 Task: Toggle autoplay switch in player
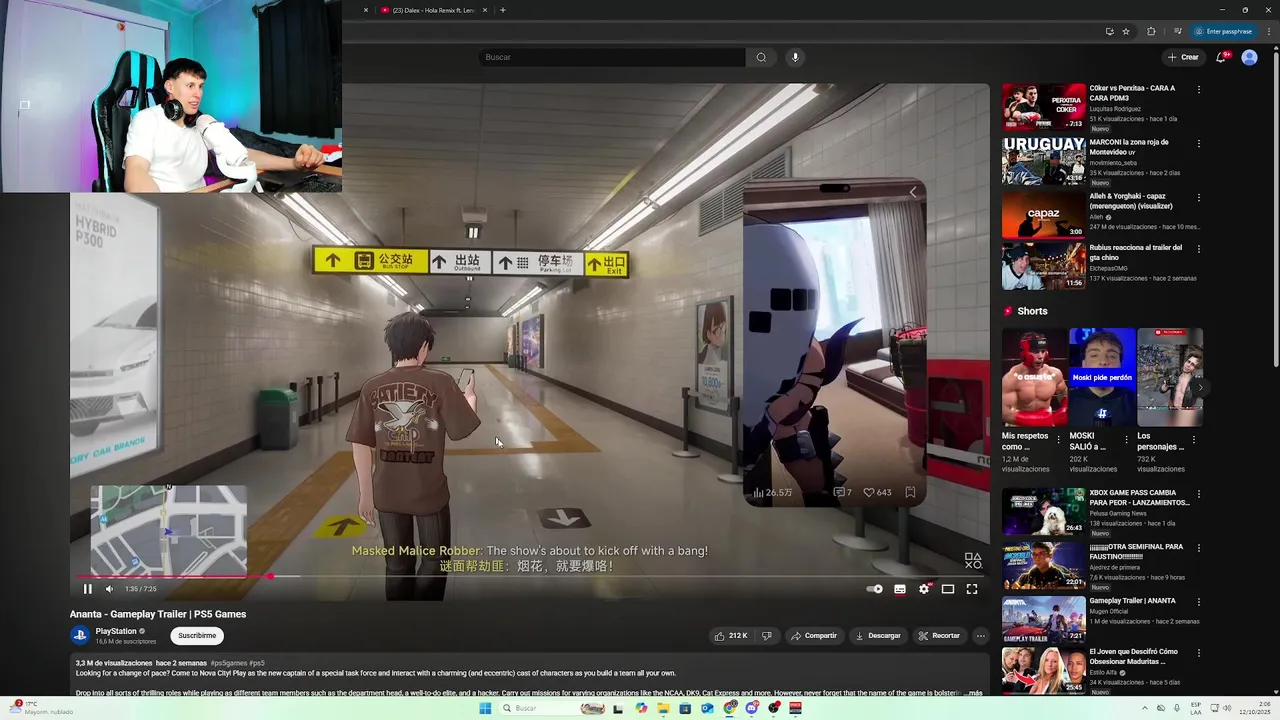point(875,589)
